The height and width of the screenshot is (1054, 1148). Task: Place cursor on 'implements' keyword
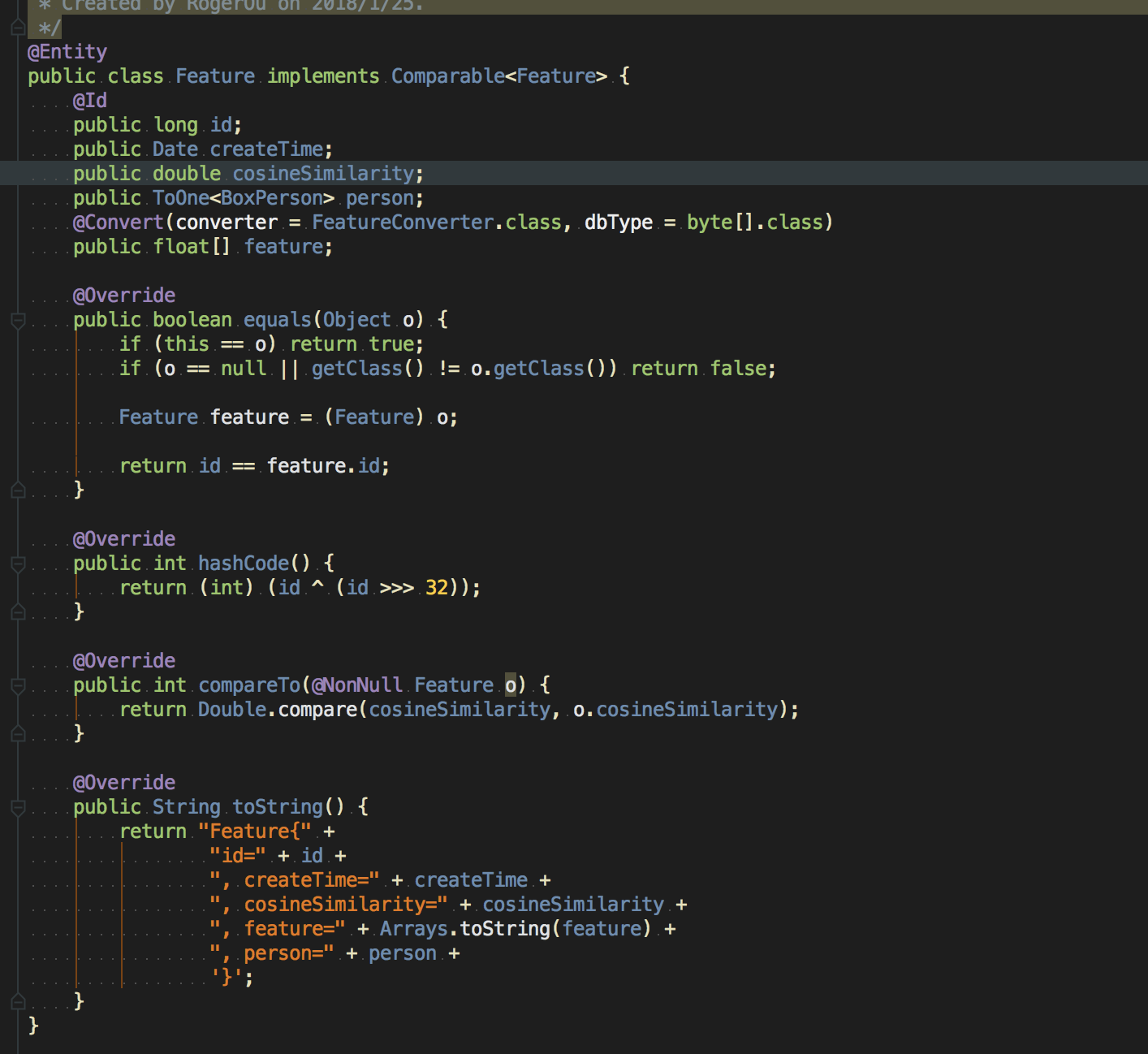[323, 76]
